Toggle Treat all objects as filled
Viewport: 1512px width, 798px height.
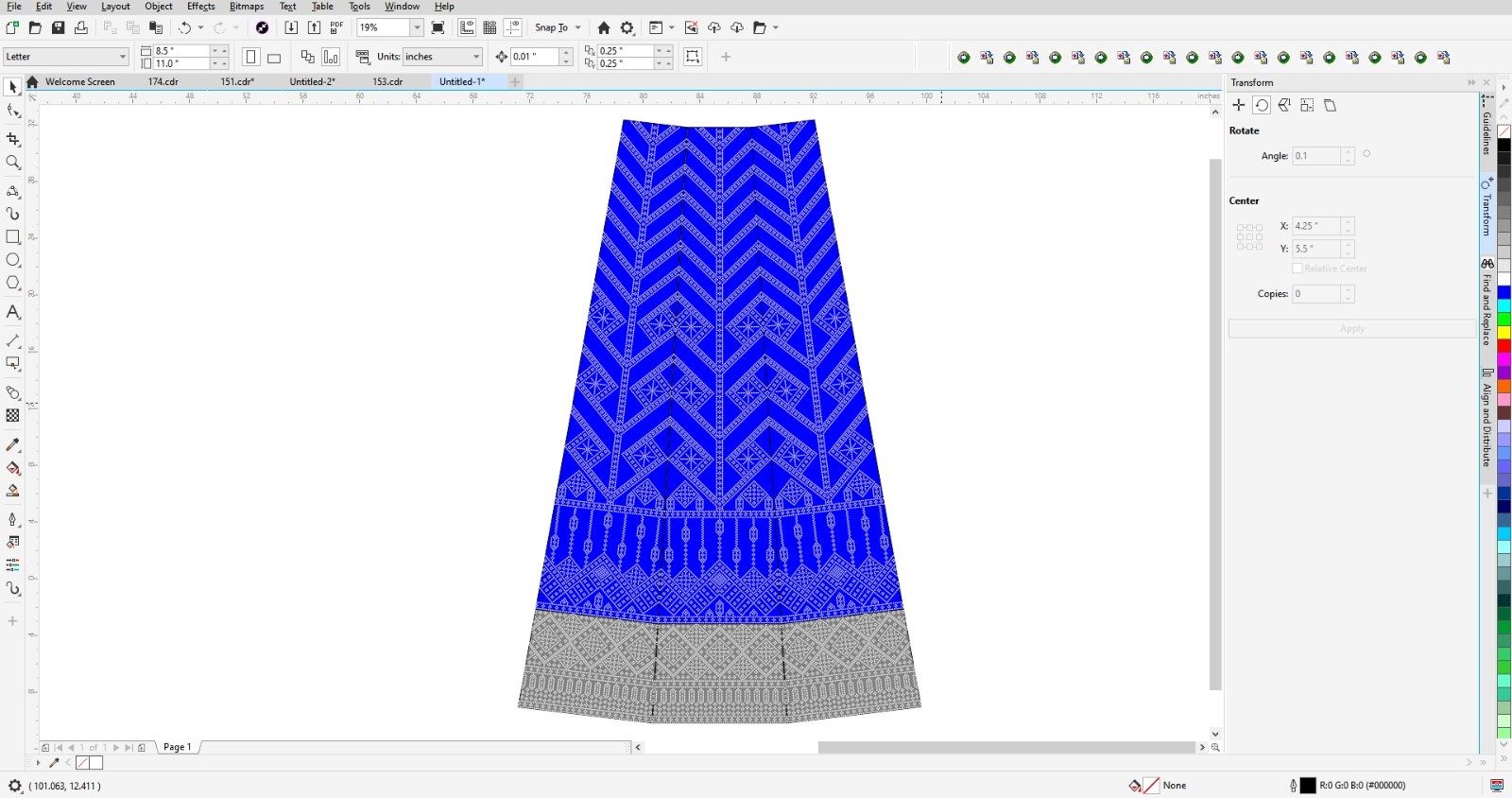(x=693, y=57)
